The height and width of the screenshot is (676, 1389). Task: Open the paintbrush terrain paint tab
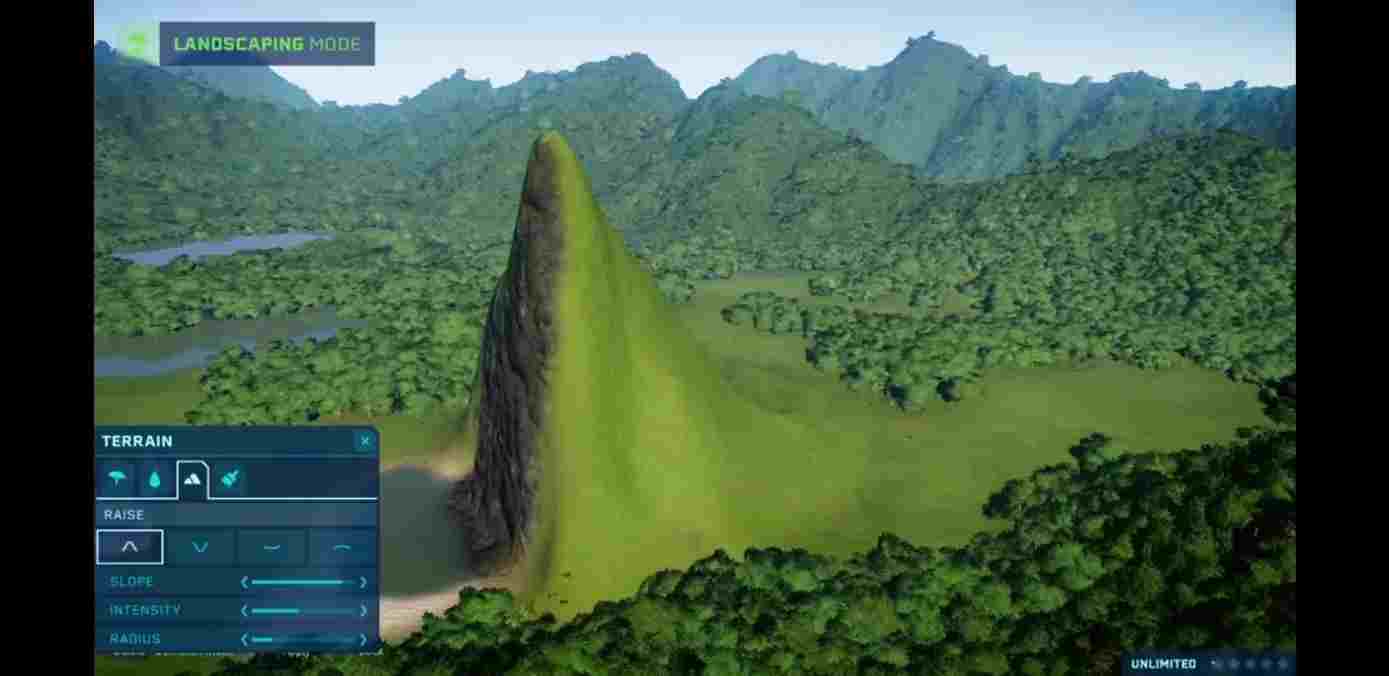[229, 479]
